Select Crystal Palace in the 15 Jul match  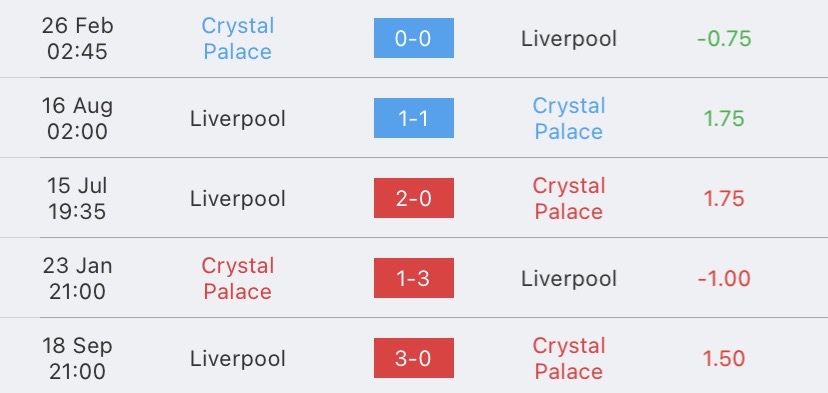tap(569, 199)
